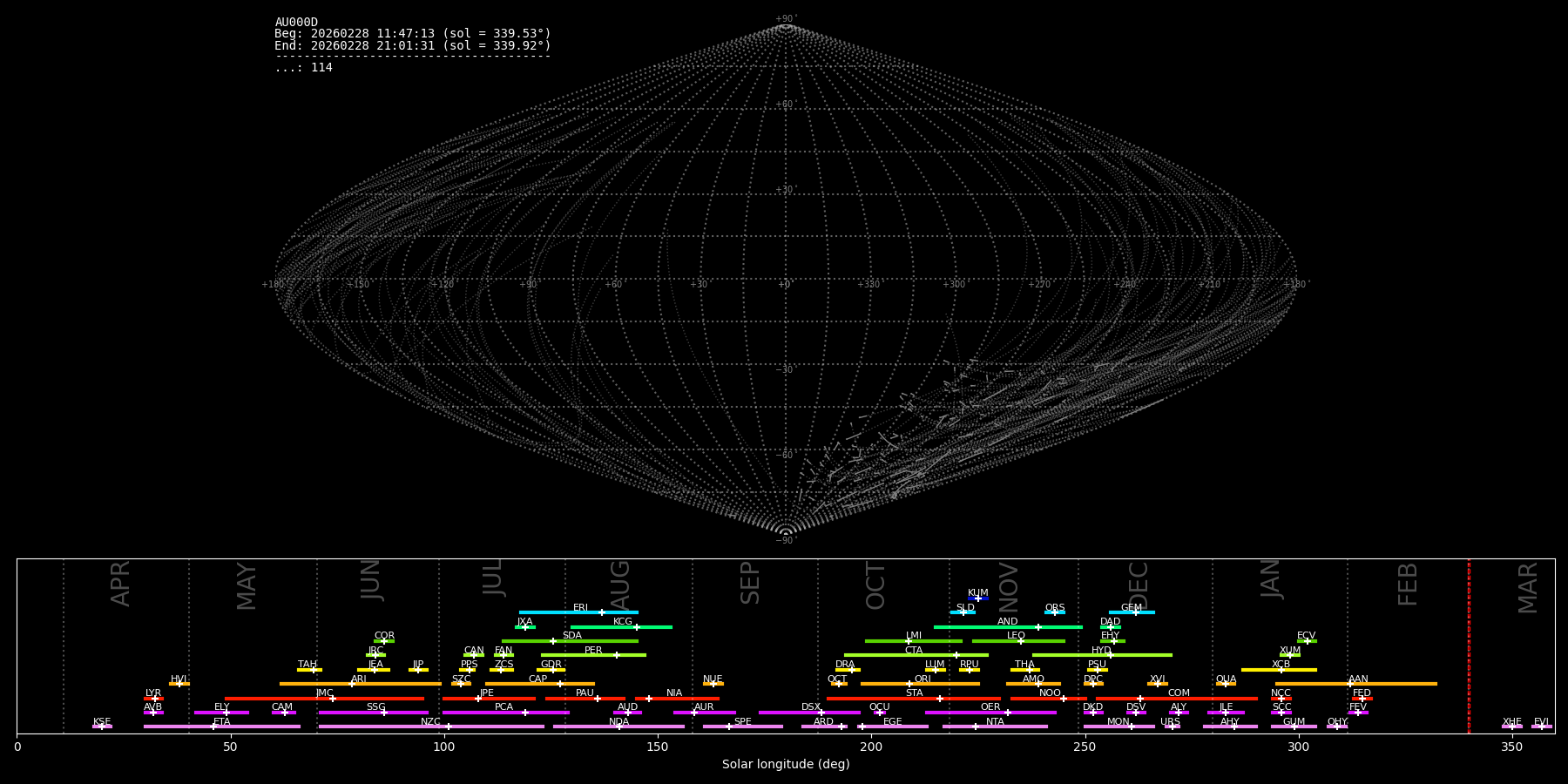Click the LEO shower label
1568x784 pixels.
(1017, 636)
